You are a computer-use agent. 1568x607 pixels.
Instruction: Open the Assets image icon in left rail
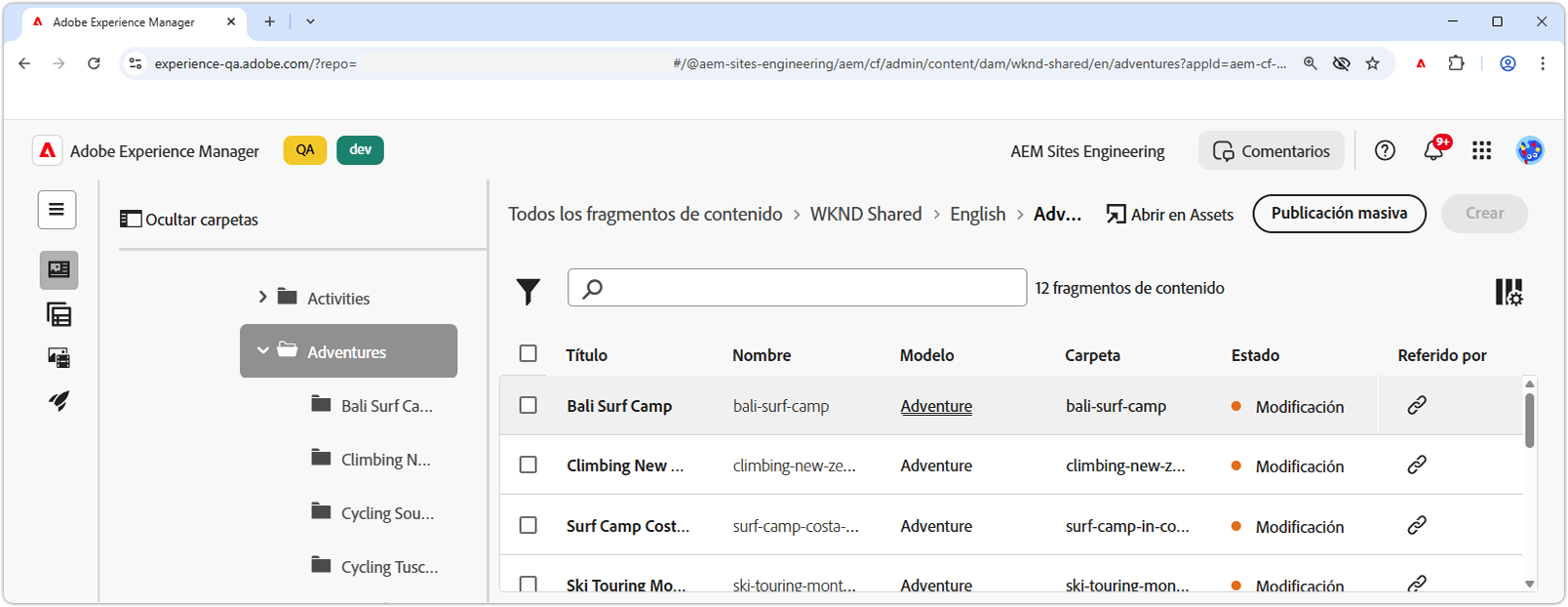pyautogui.click(x=59, y=357)
